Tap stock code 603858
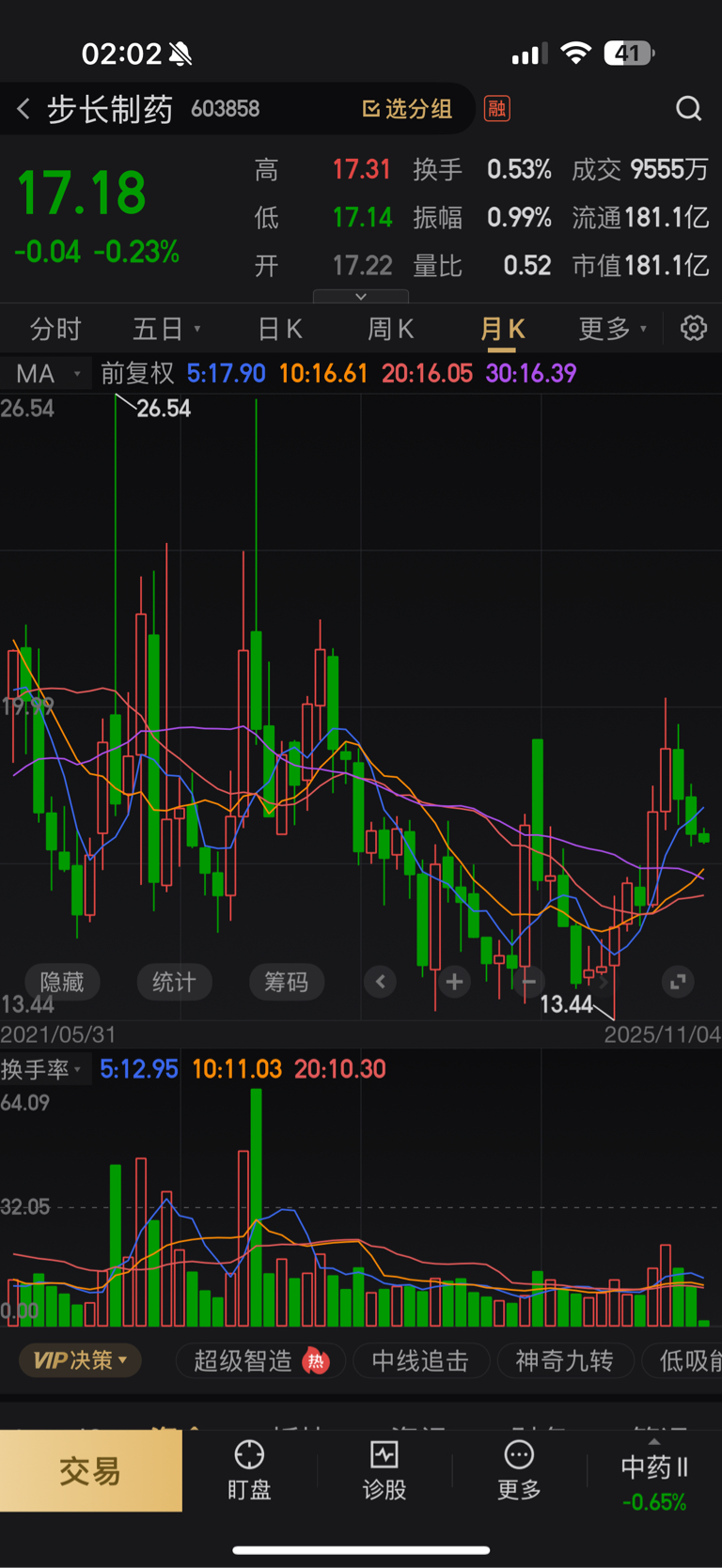722x1568 pixels. 226,109
